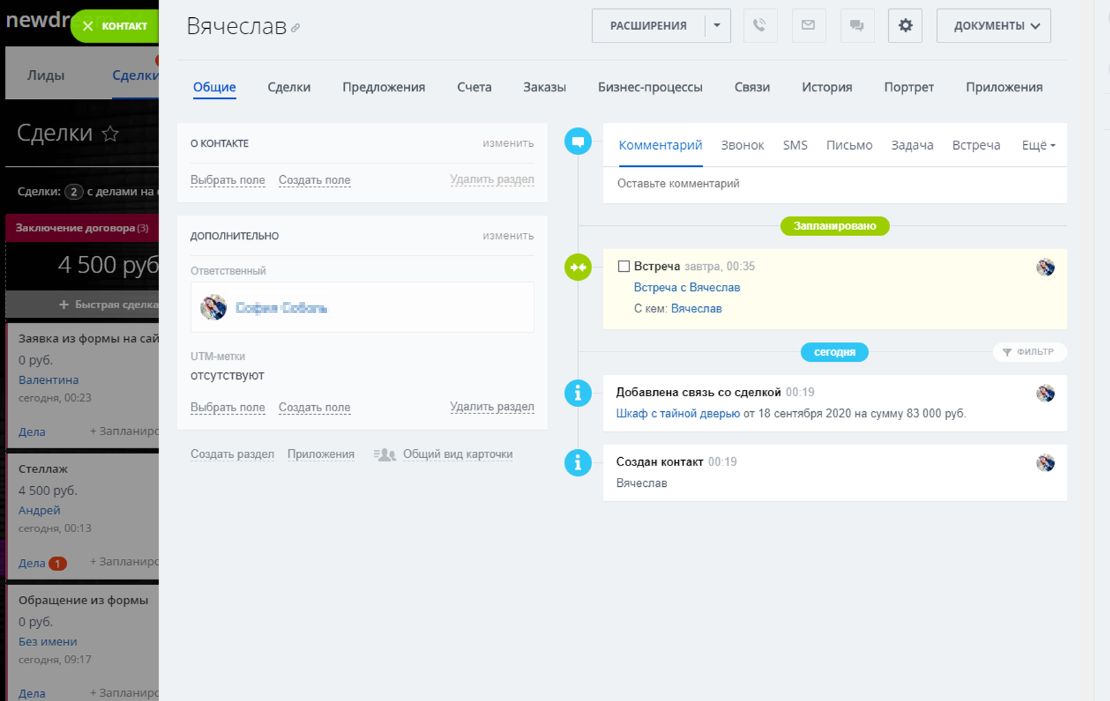Click the link icon next to Вячеслав
Viewport: 1110px width, 701px height.
coord(295,29)
